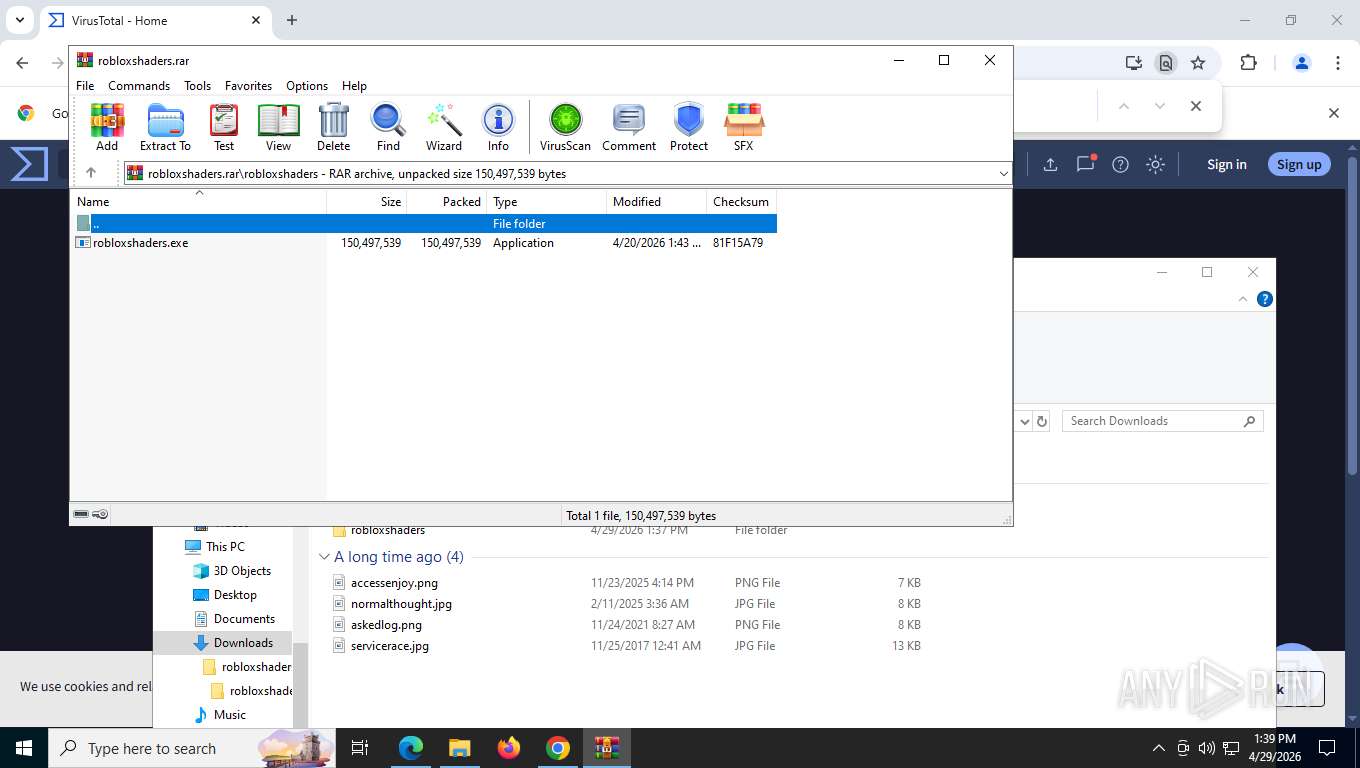
Task: Expand the WinRAR address path dropdown
Action: 1003,174
